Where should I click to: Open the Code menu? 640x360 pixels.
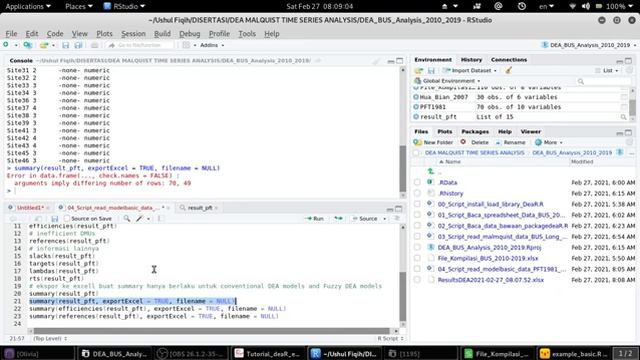[55, 33]
